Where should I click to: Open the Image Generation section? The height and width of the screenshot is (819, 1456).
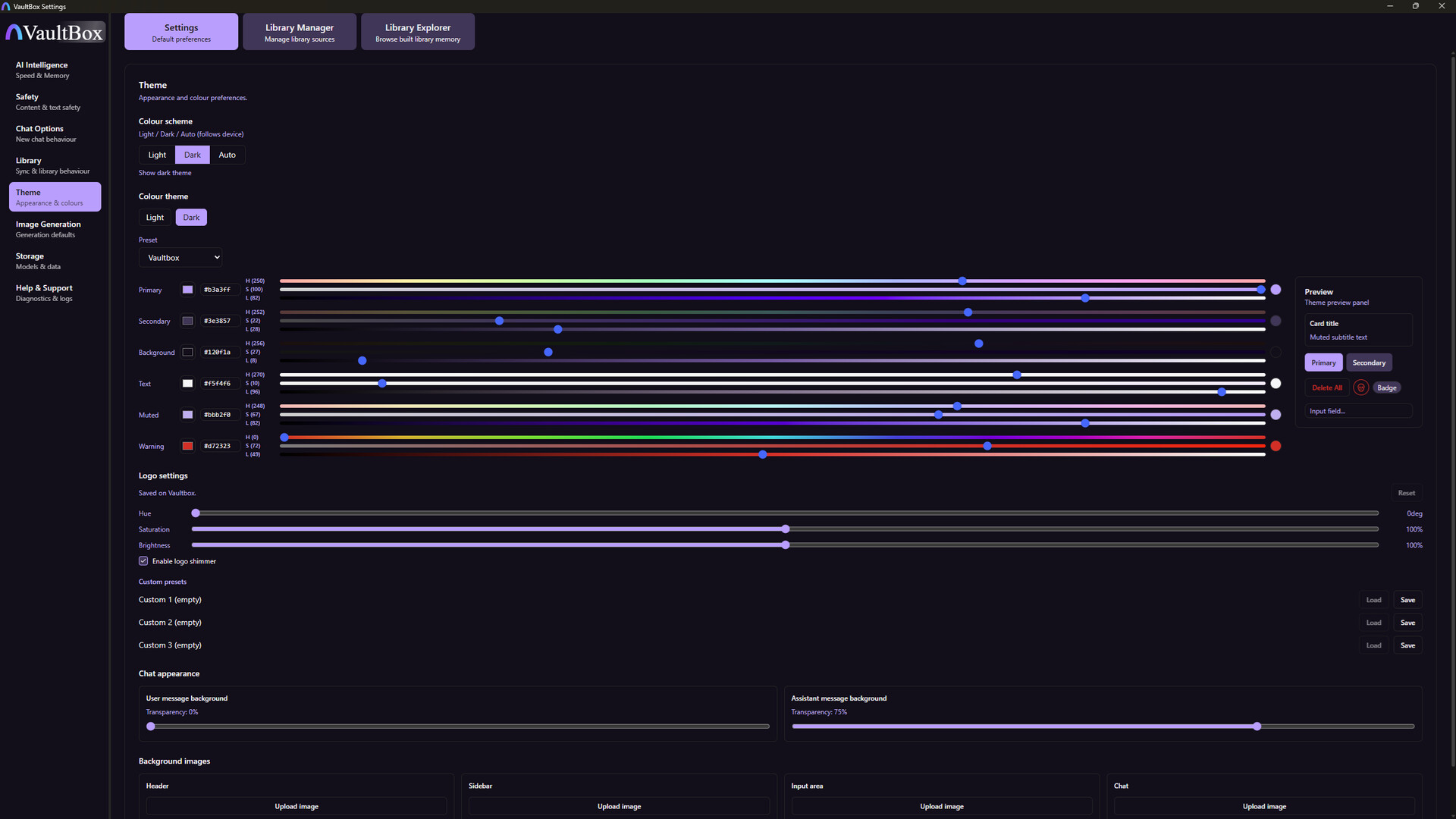click(55, 229)
